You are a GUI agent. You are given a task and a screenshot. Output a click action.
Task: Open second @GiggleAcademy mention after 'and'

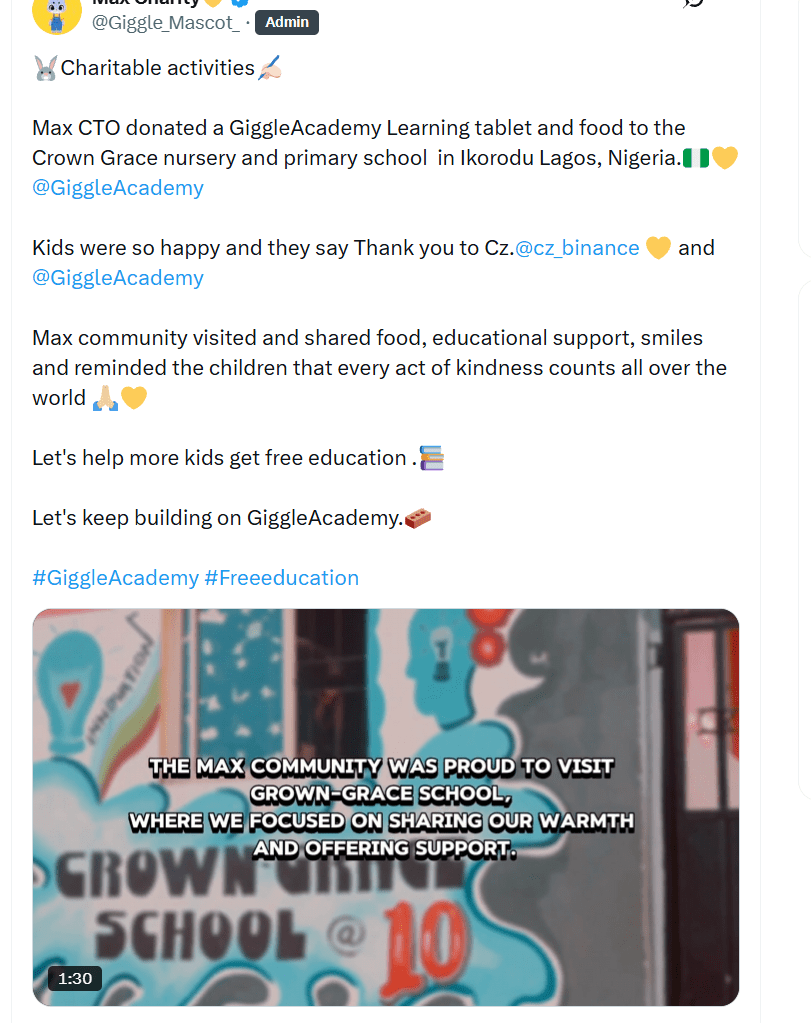click(118, 278)
